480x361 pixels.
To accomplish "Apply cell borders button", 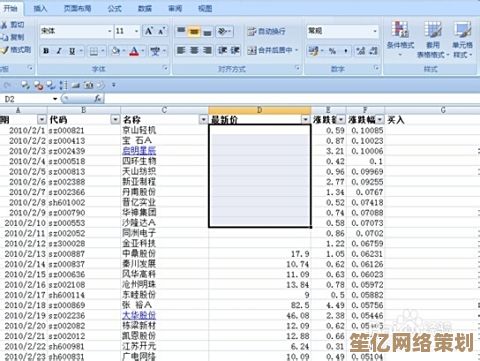I will click(x=94, y=51).
